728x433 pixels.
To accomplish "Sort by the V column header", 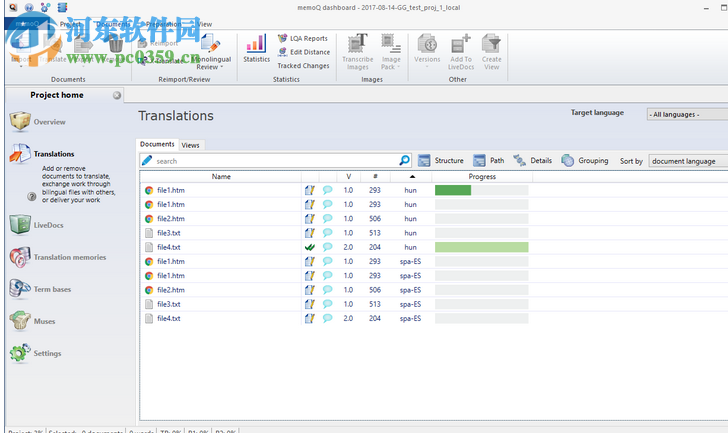I will pos(348,176).
